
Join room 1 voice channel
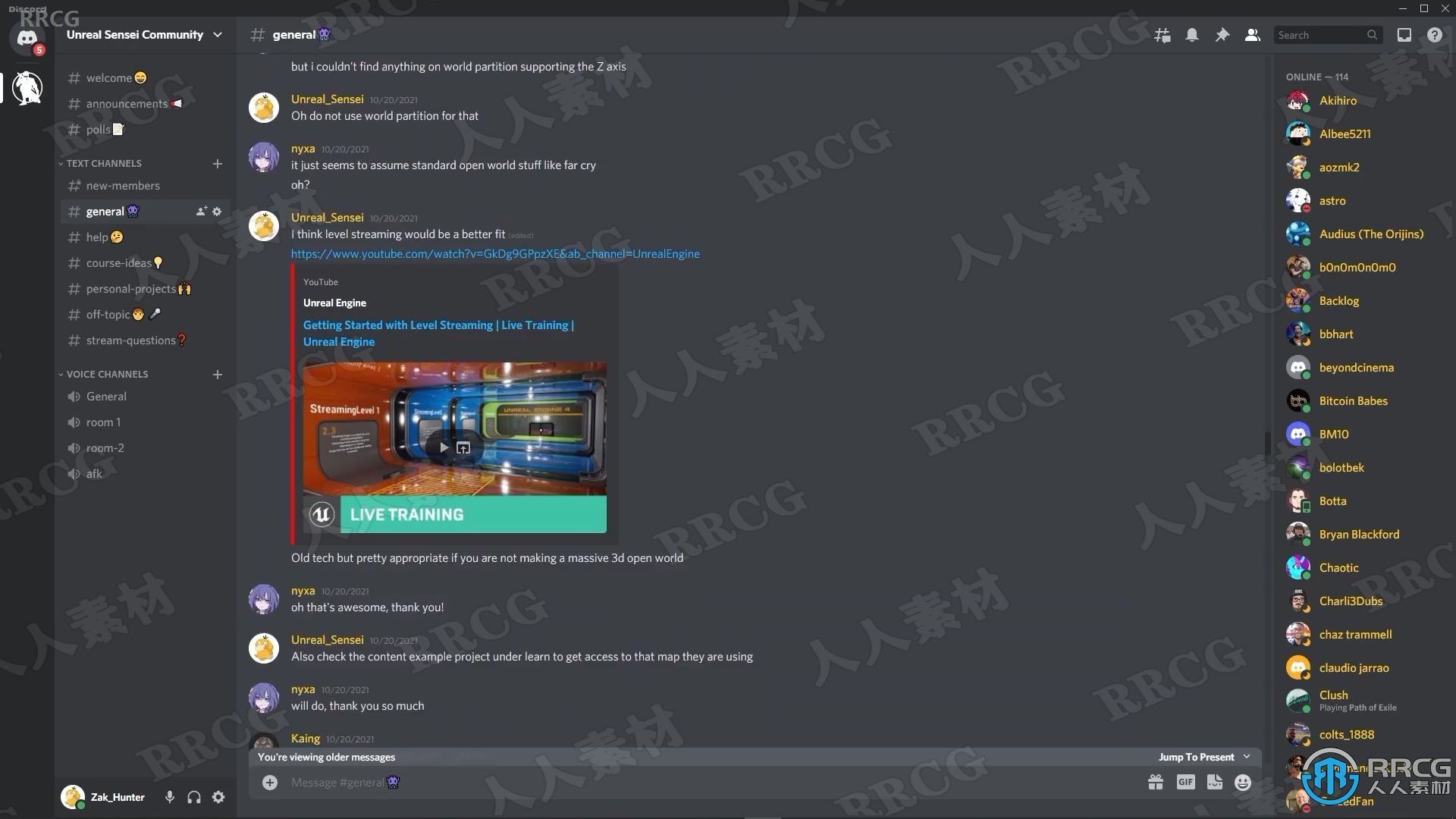coord(145,422)
